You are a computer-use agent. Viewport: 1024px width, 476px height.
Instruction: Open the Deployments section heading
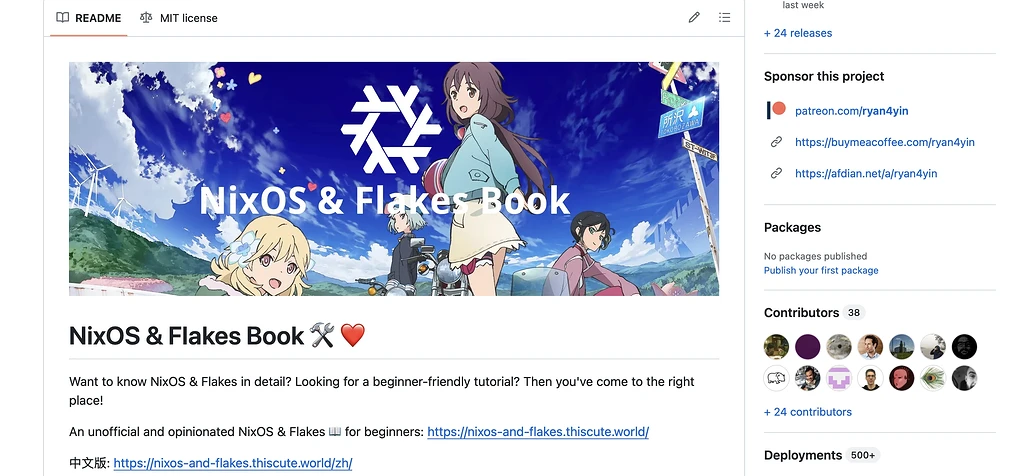point(803,455)
